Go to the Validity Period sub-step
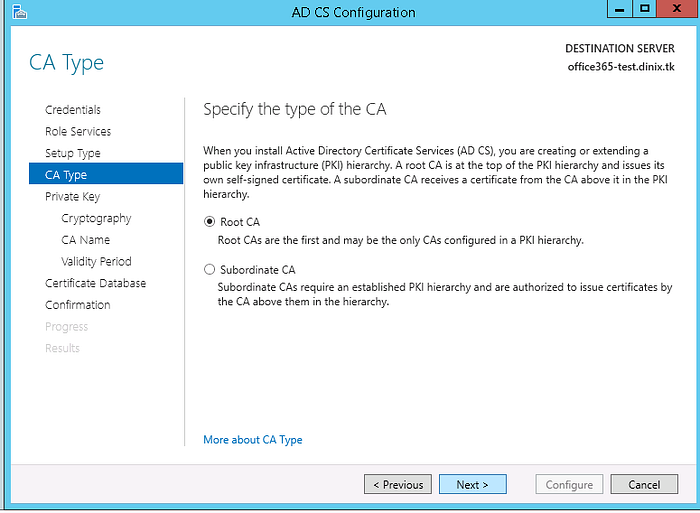 click(96, 261)
